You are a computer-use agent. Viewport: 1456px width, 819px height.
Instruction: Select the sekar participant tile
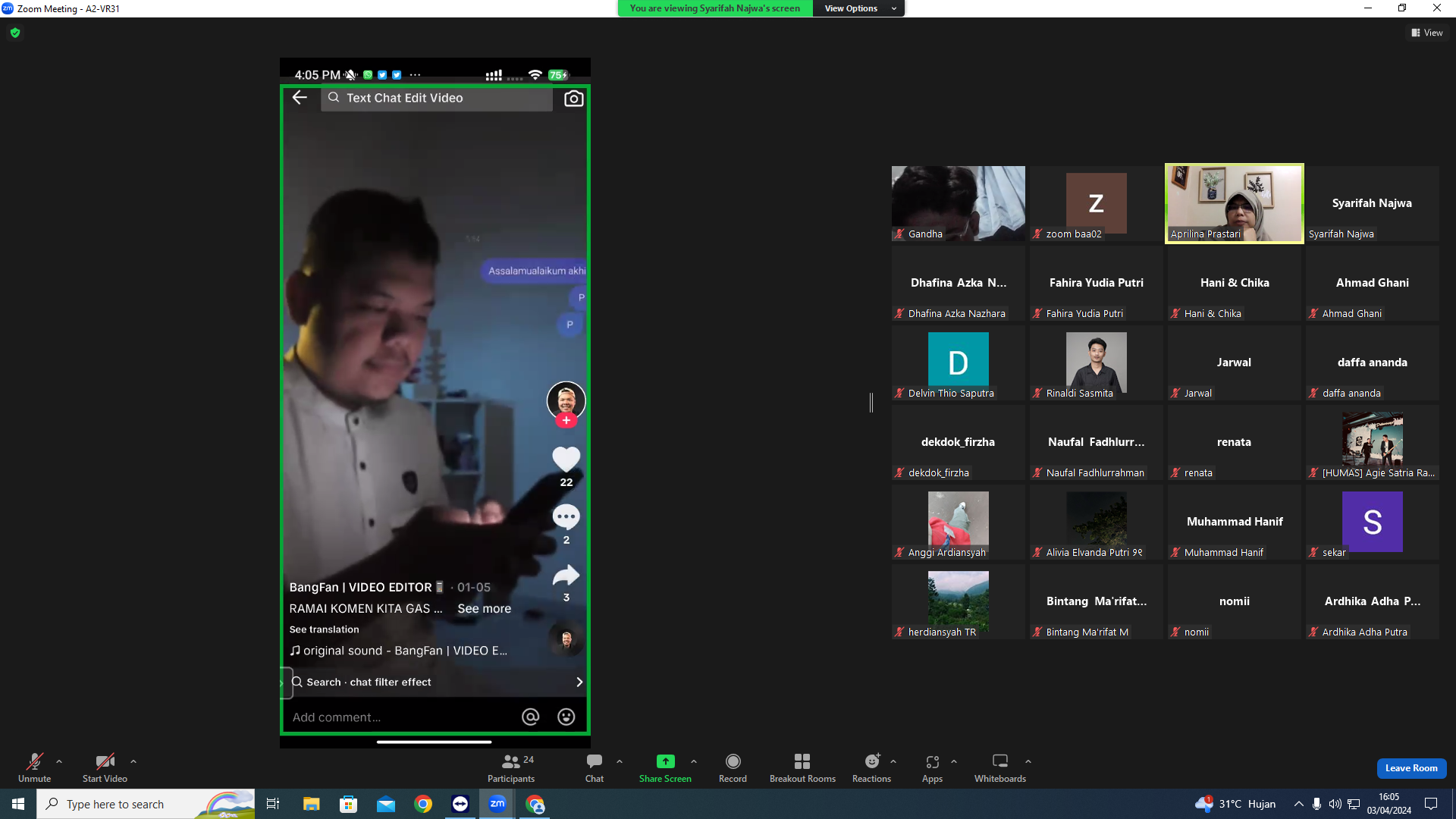1372,522
